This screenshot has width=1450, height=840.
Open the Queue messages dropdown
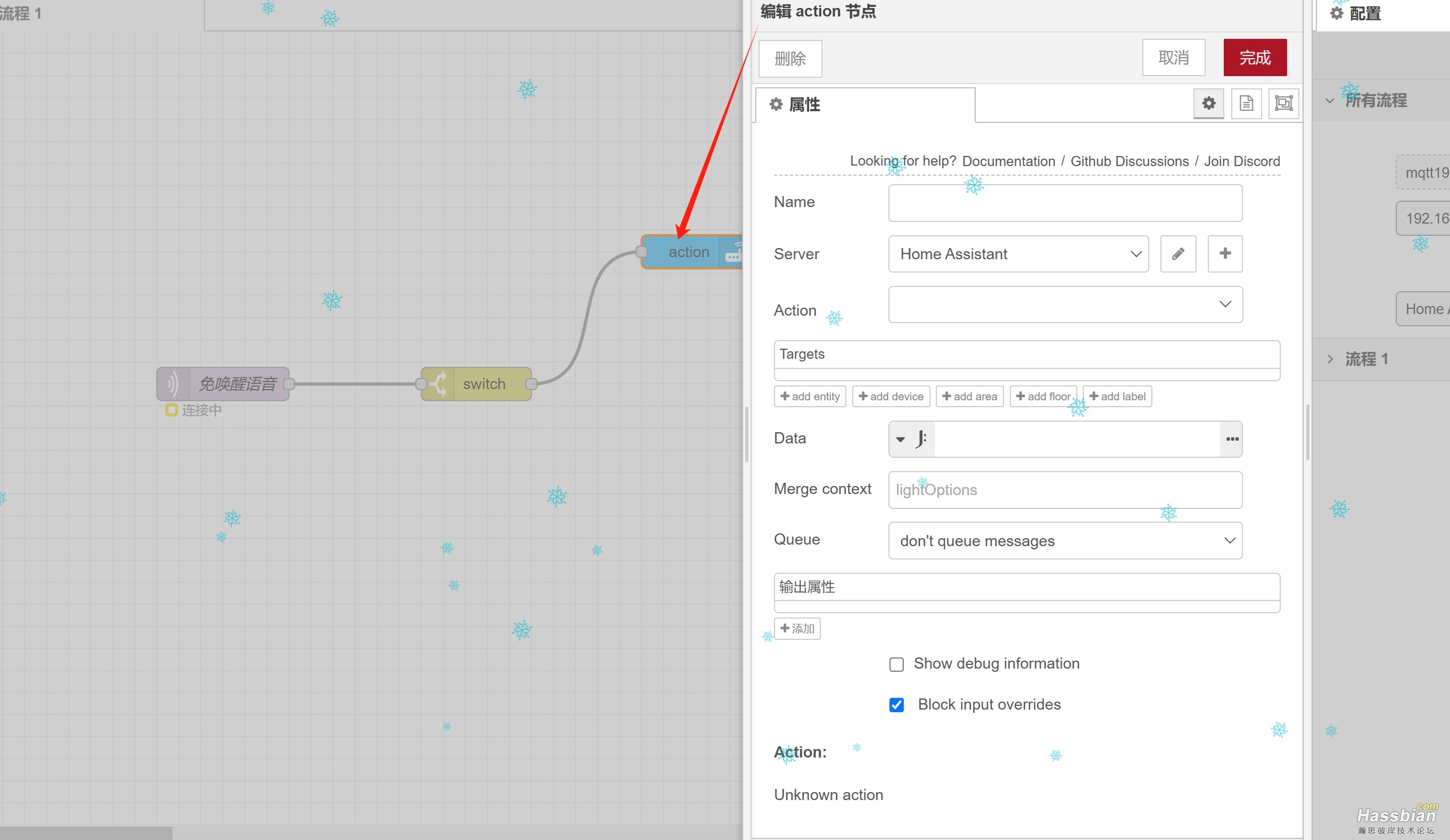(1065, 540)
